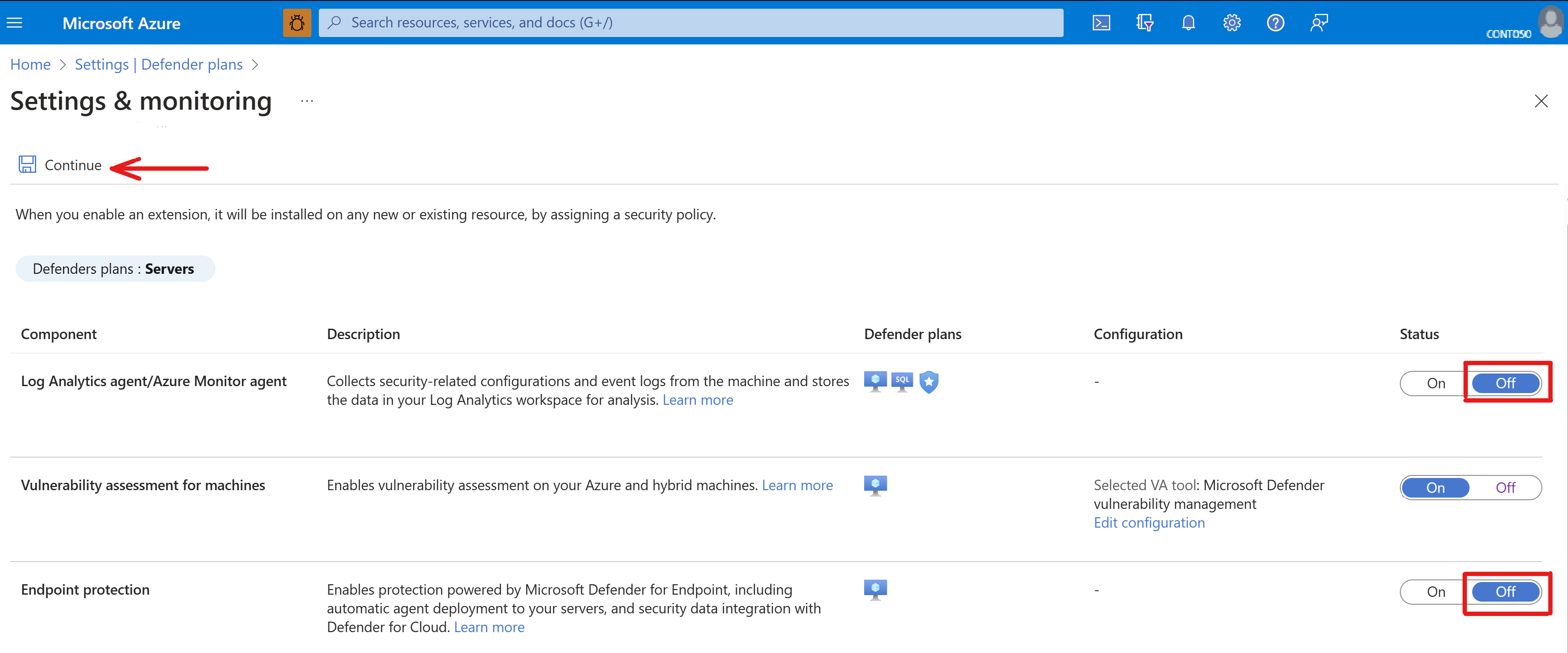Turn Off Vulnerability assessment for machines
This screenshot has width=1568, height=653.
tap(1505, 488)
